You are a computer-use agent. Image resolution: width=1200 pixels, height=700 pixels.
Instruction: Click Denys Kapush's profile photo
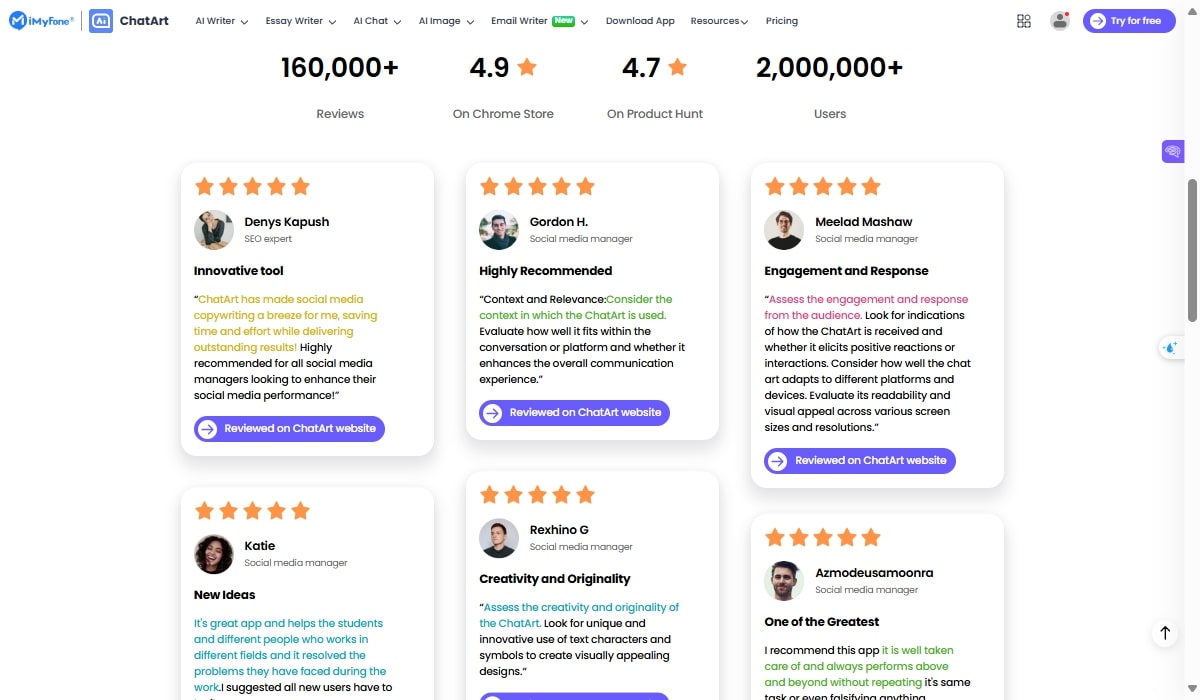[213, 230]
